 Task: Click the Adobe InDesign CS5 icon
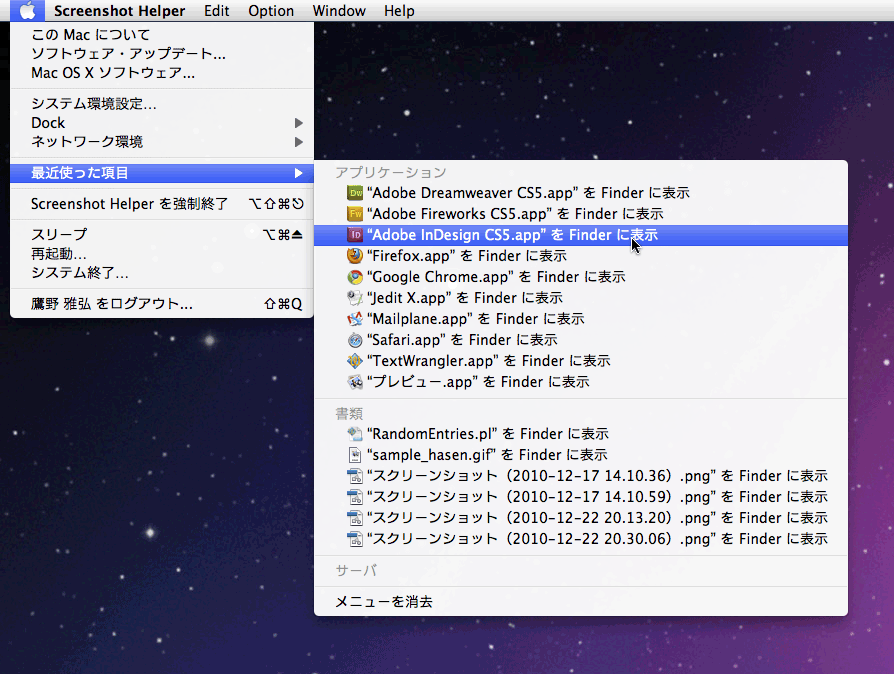[x=355, y=235]
